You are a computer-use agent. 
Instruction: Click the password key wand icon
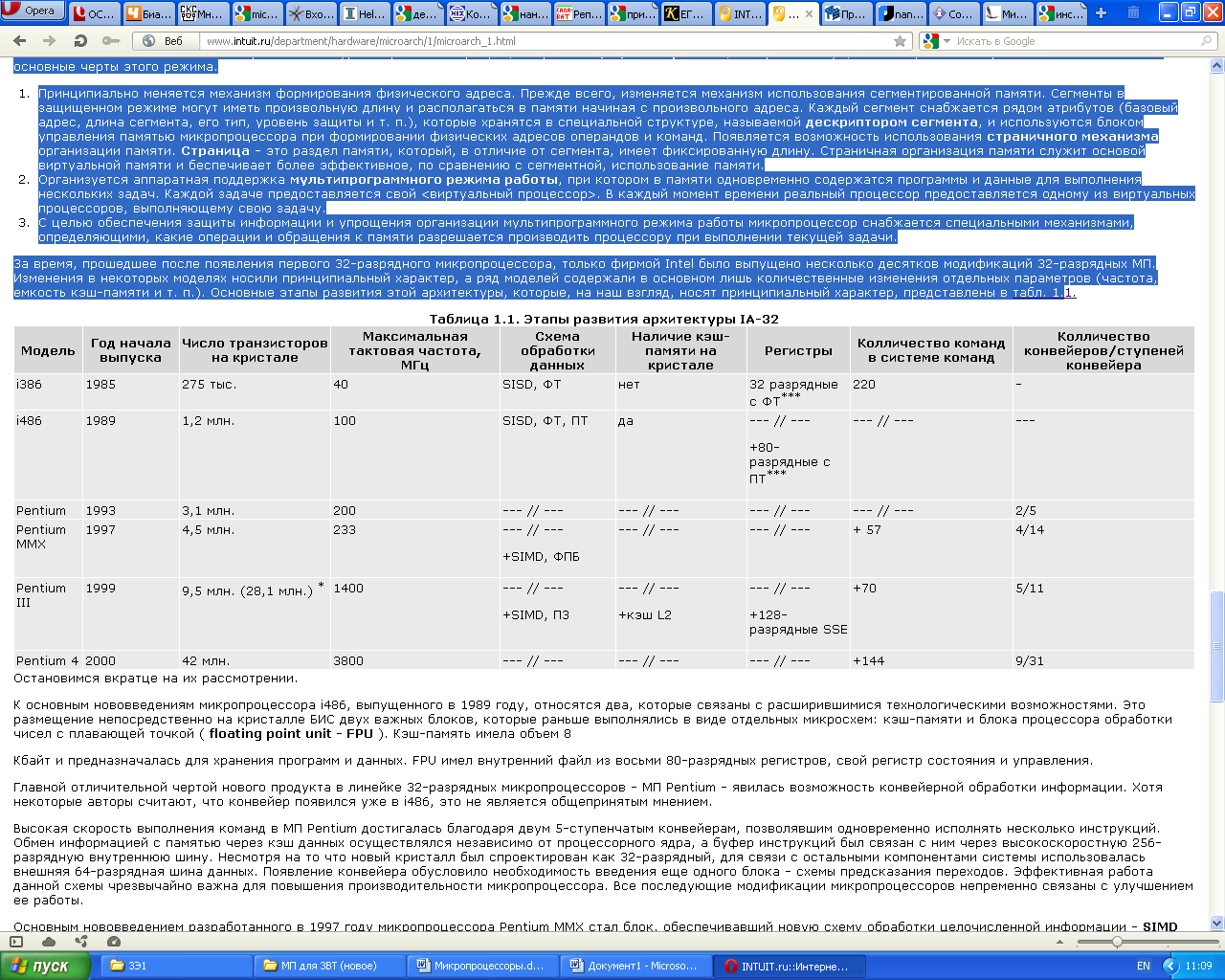111,41
